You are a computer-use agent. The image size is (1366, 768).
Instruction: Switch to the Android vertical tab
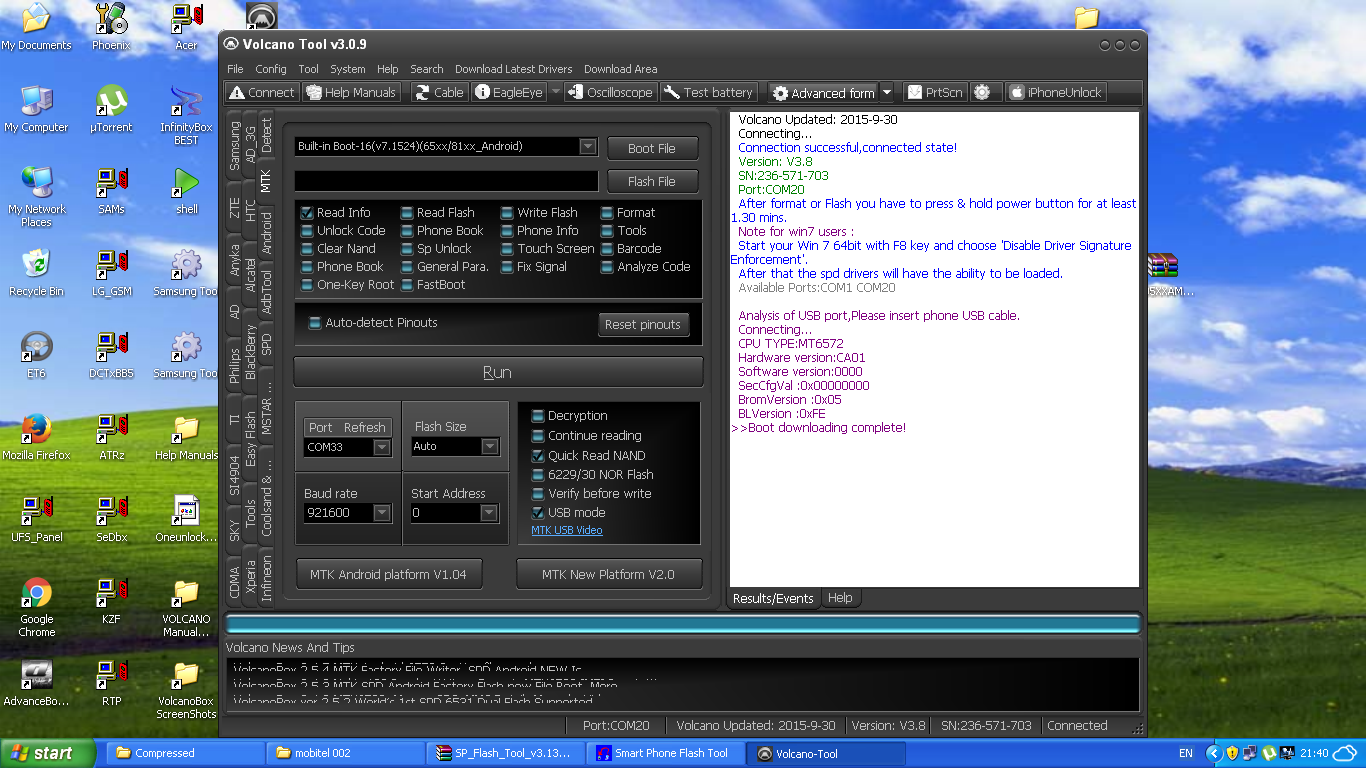coord(266,233)
